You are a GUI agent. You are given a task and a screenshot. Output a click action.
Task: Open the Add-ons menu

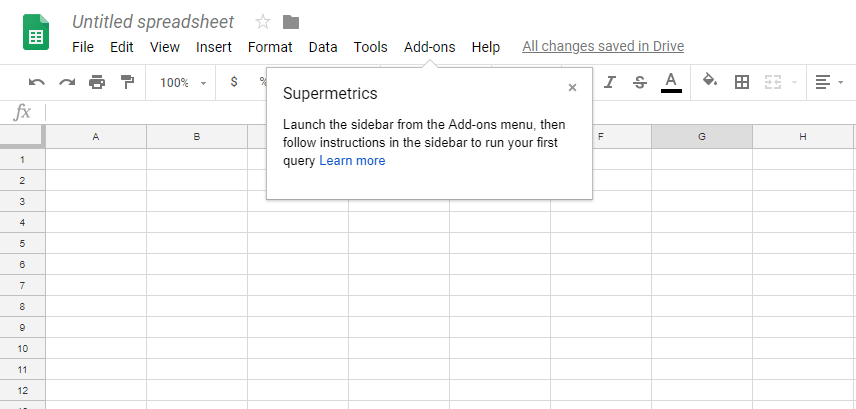[429, 47]
